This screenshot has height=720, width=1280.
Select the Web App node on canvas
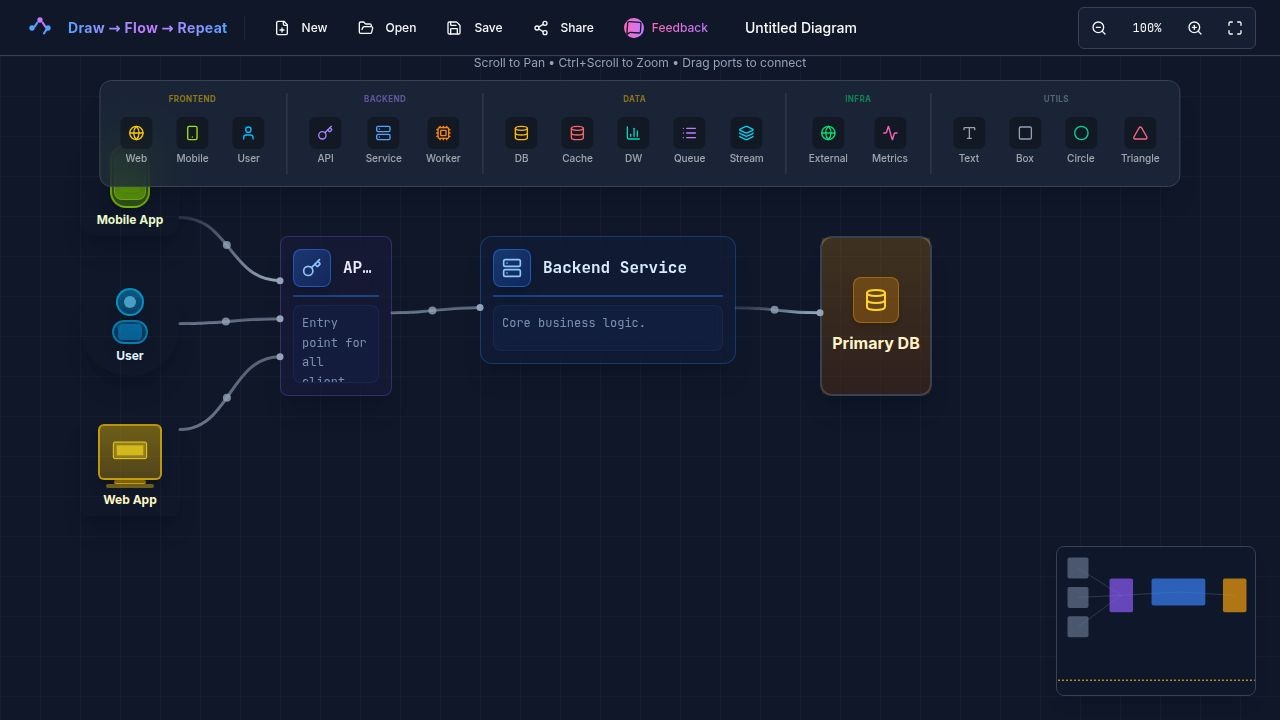click(x=130, y=466)
